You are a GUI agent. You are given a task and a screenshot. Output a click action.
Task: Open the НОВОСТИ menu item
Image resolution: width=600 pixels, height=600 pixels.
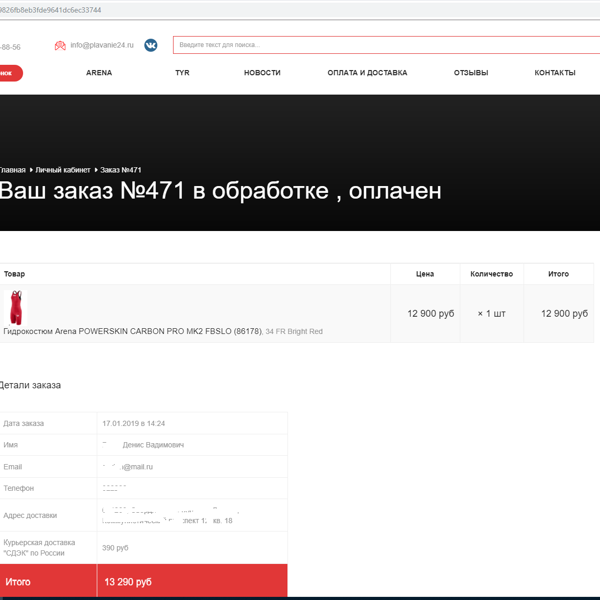[x=262, y=73]
